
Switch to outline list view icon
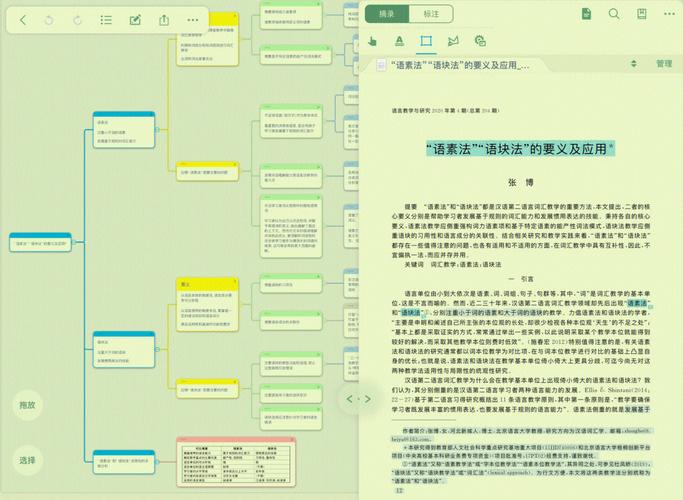[x=106, y=20]
